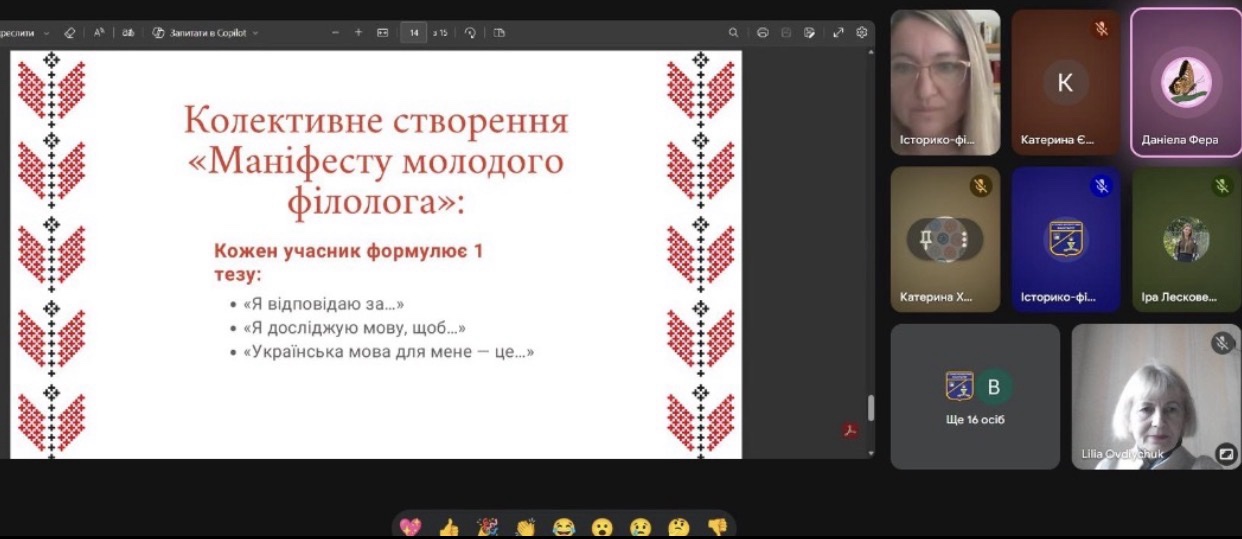1242x539 pixels.
Task: Click the PDF vertical scrollbar thumb
Action: [x=870, y=407]
